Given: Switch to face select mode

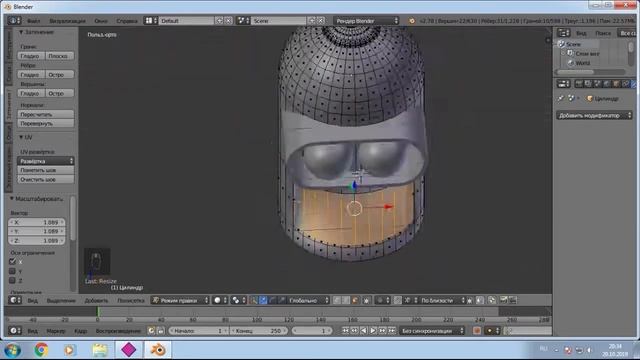Looking at the screenshot, I should coord(355,300).
